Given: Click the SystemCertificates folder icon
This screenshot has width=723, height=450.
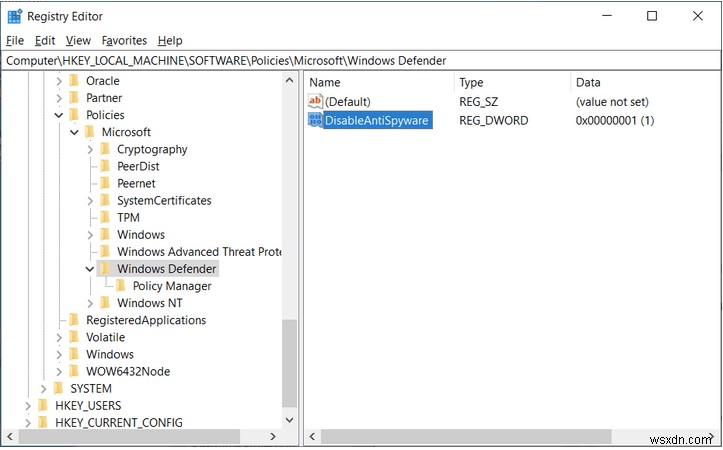Looking at the screenshot, I should coord(106,200).
